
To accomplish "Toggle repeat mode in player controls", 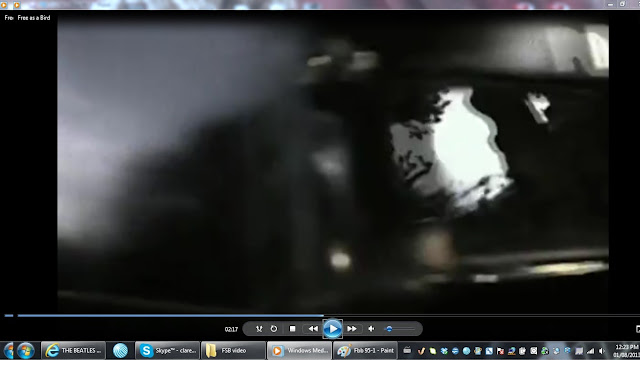I will coord(274,329).
